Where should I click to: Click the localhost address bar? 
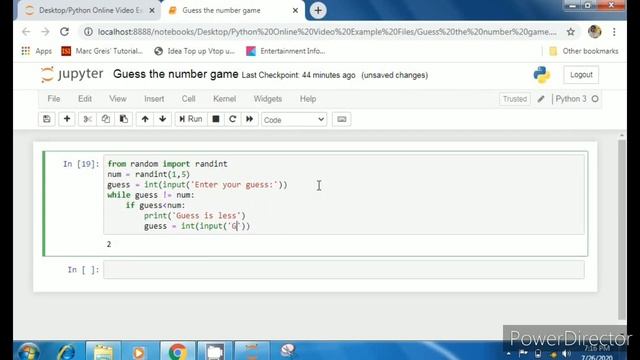[x=327, y=32]
